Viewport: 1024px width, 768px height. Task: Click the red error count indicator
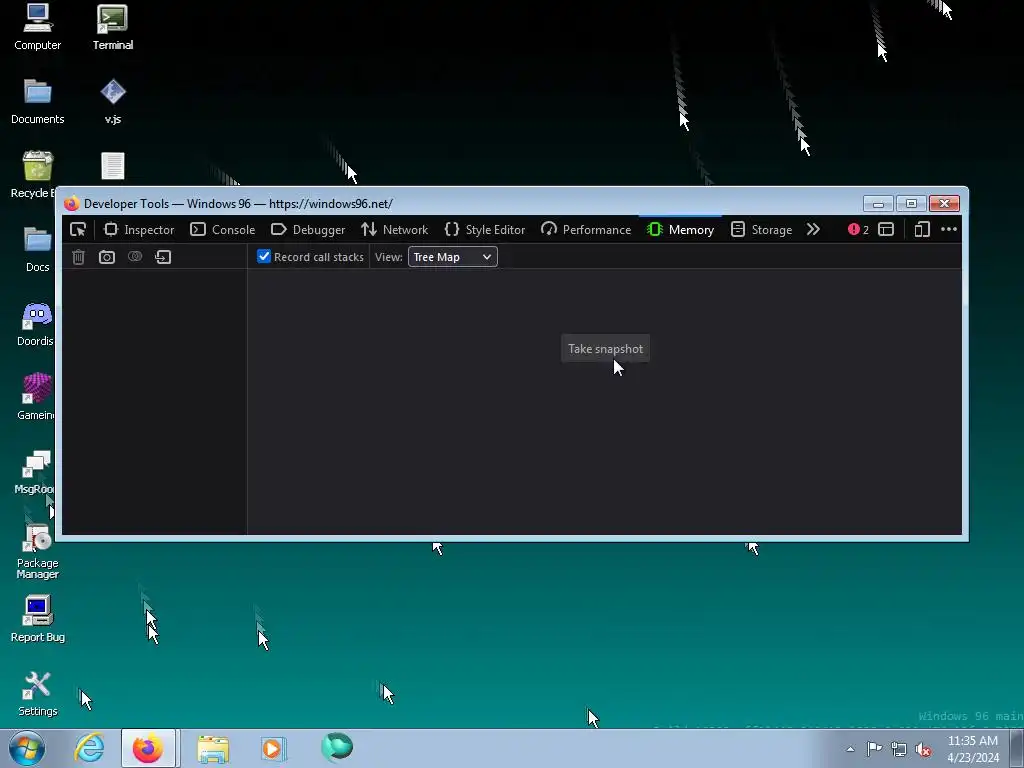[x=858, y=230]
